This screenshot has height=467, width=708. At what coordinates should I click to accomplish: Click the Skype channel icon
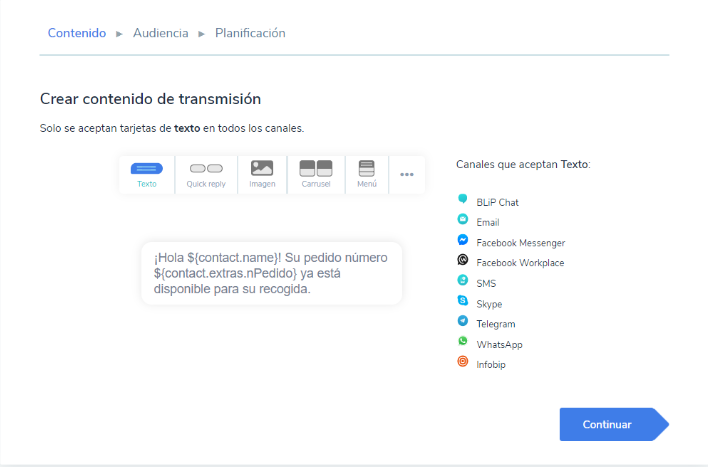click(x=462, y=300)
